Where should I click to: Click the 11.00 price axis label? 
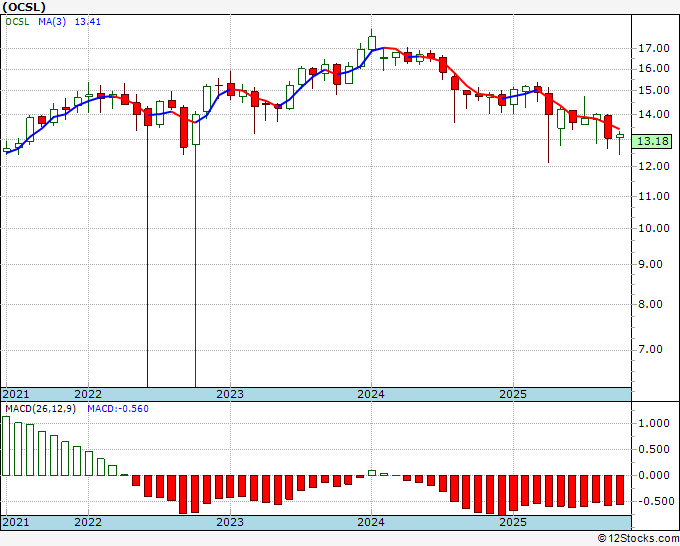click(654, 196)
